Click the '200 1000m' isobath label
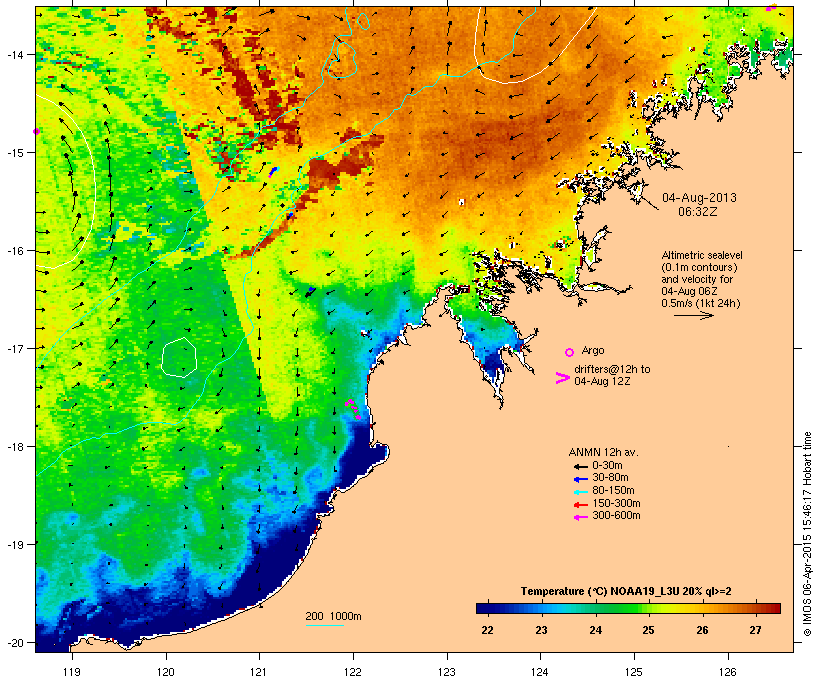This screenshot has height=680, width=820. click(x=333, y=616)
